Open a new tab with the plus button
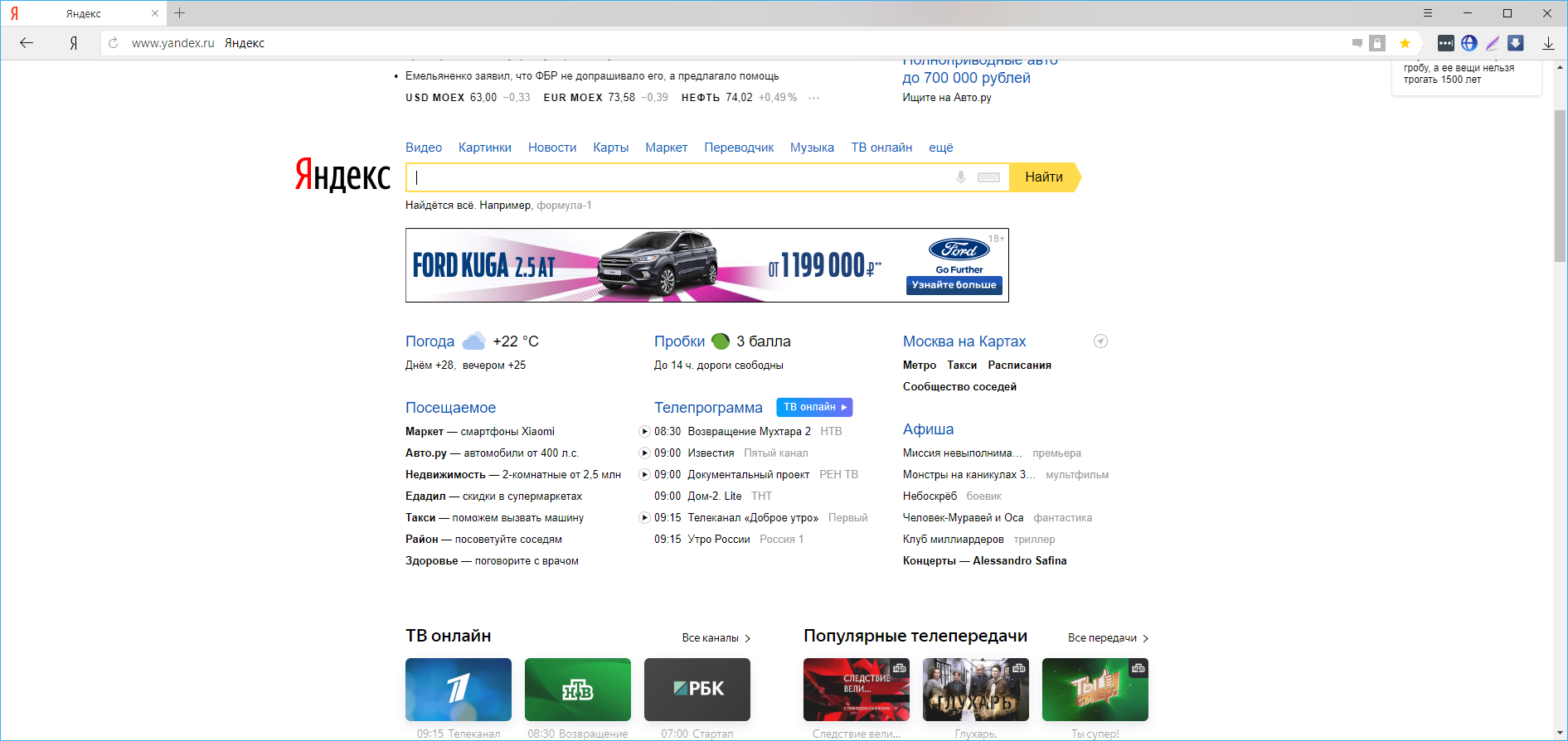1568x741 pixels. pyautogui.click(x=180, y=13)
